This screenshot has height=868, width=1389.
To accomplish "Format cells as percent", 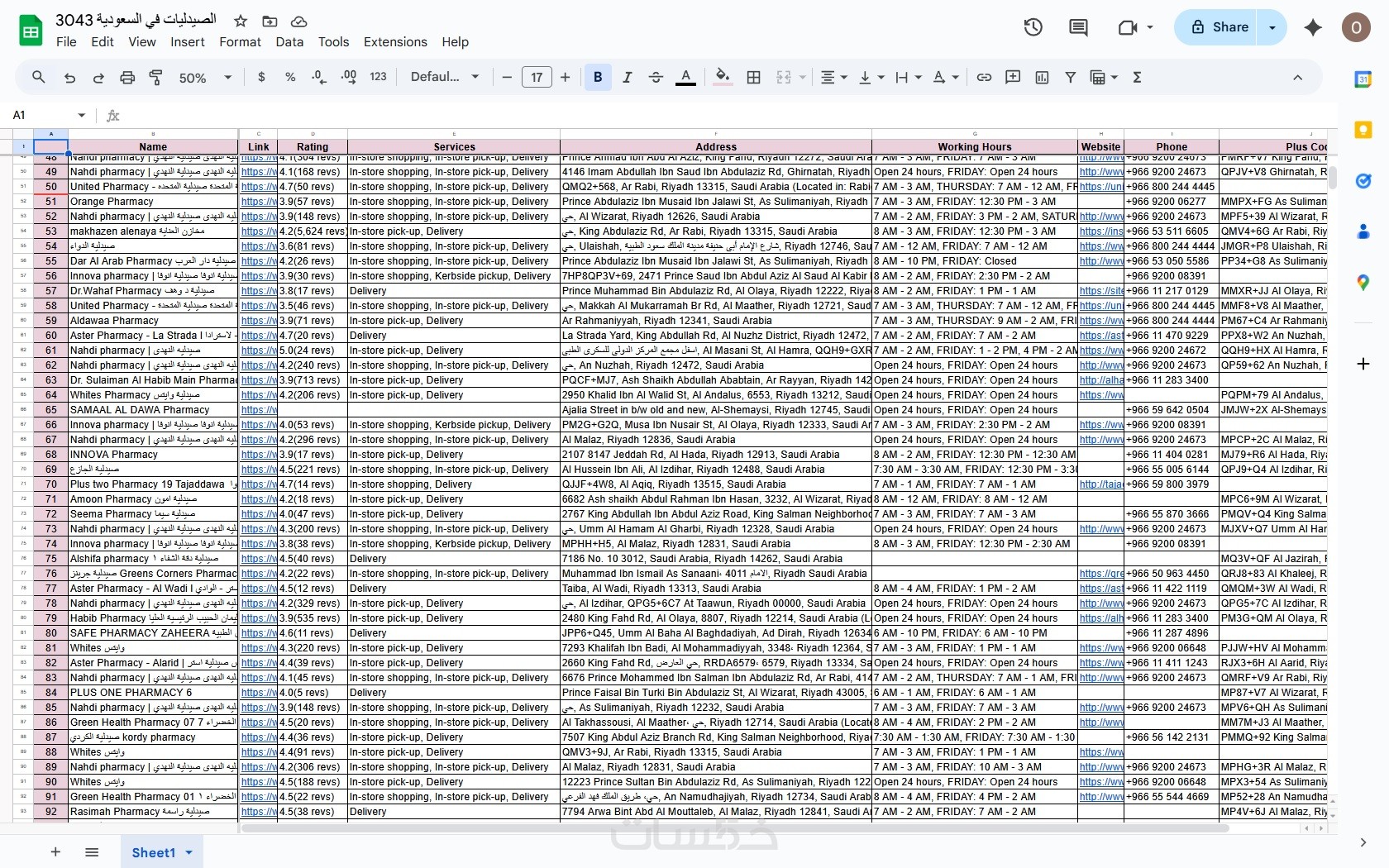I will pos(290,77).
